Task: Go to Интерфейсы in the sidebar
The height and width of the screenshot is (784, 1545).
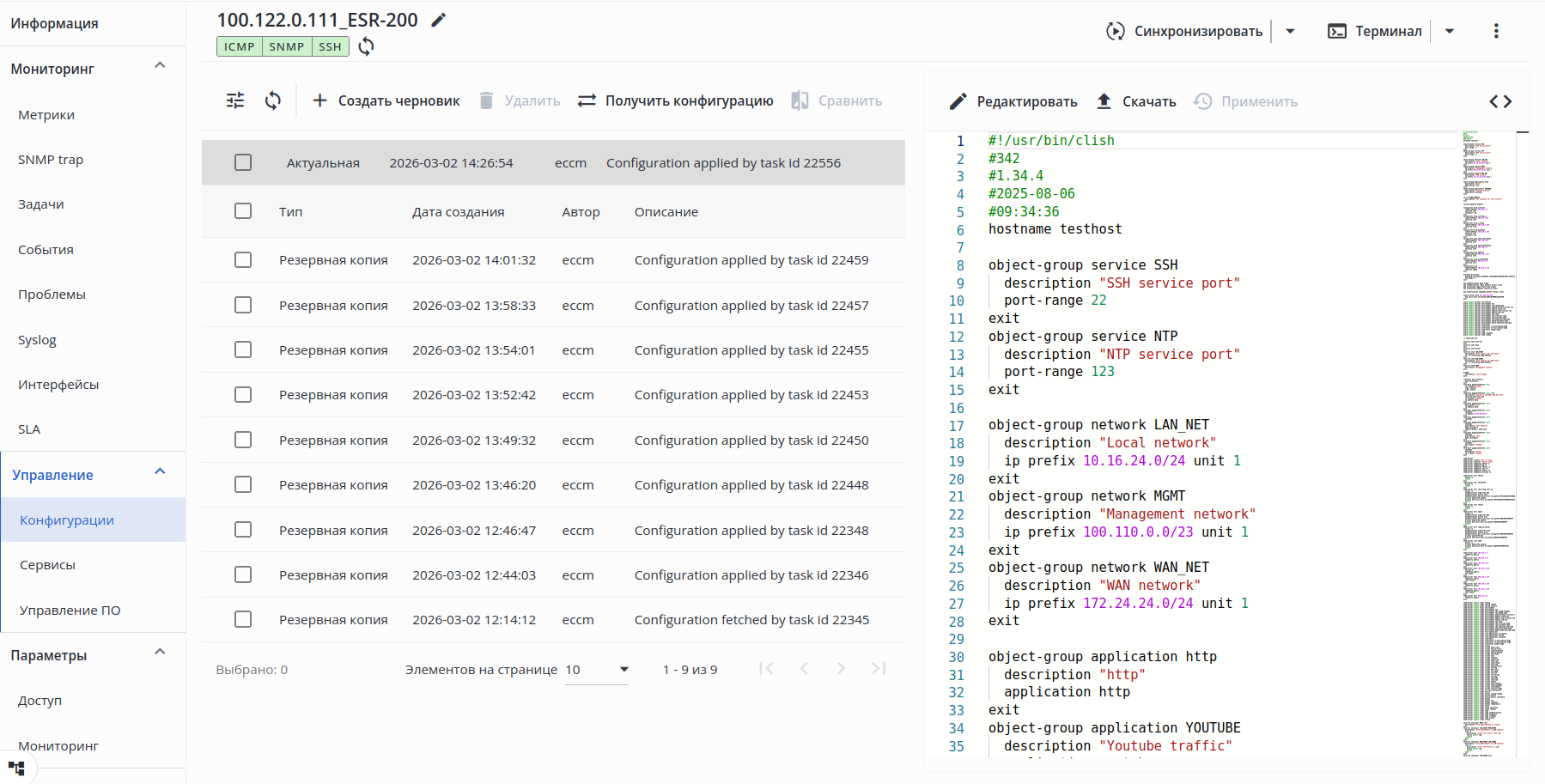Action: (58, 385)
